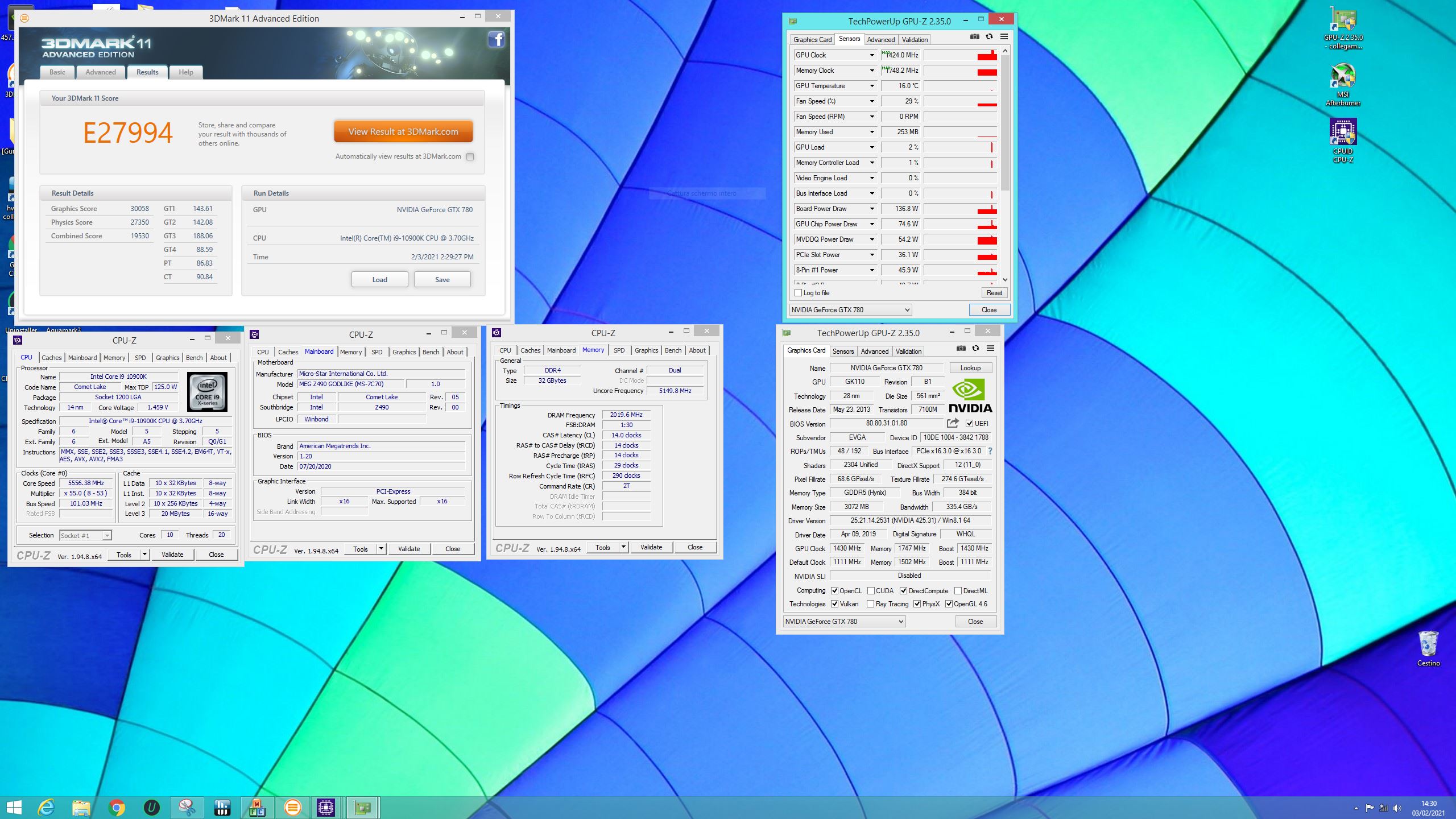The image size is (1456, 819).
Task: Click the CPU-Z purple chip taskbar icon
Action: [326, 808]
